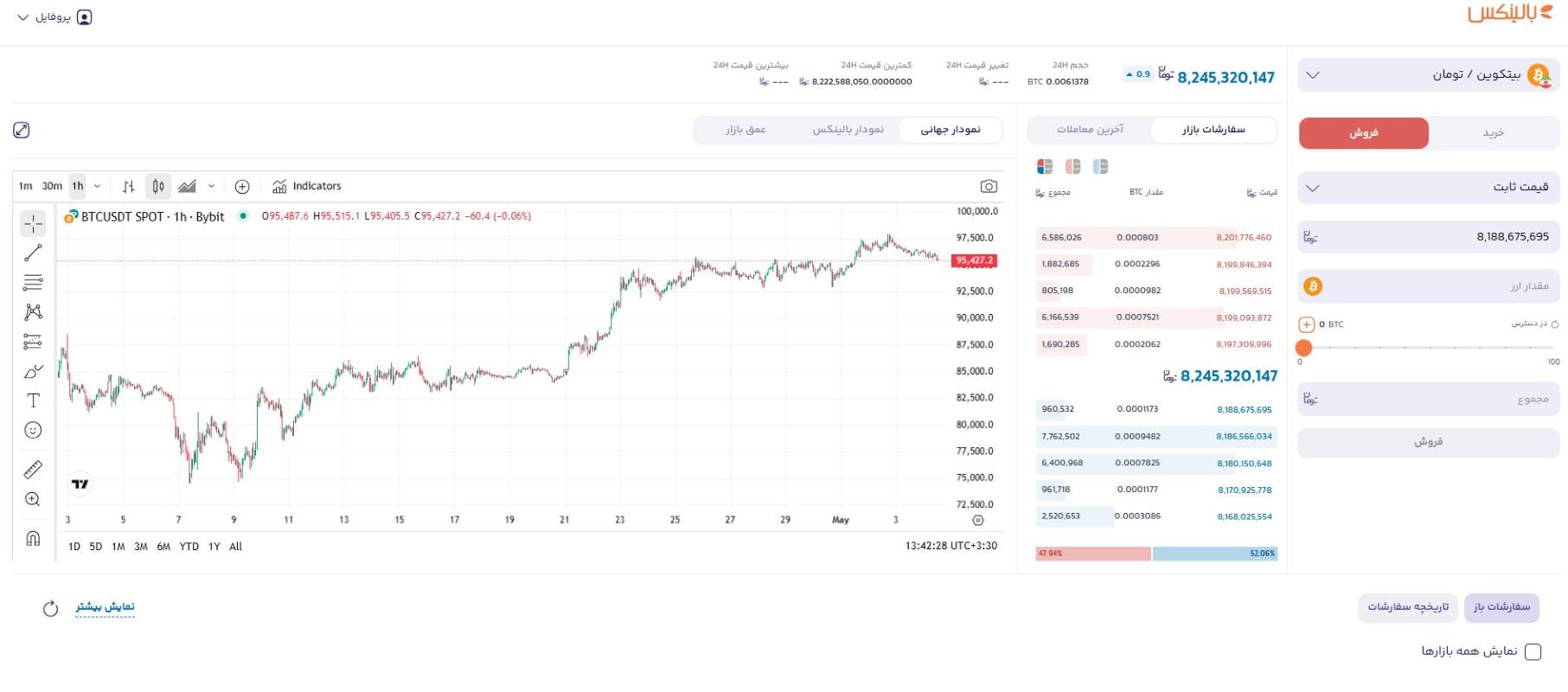Screen dimensions: 1568x692
Task: Select the brush drawing tool
Action: [x=33, y=371]
